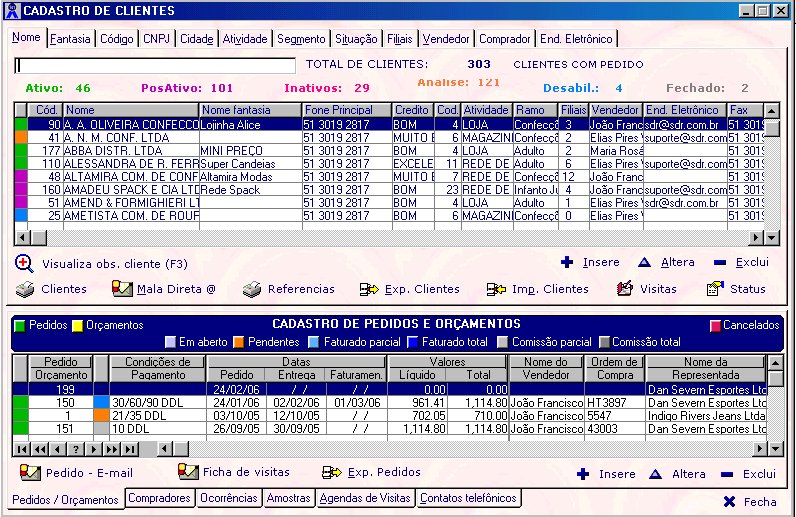The height and width of the screenshot is (517, 796).
Task: Click the Status icon
Action: [715, 288]
